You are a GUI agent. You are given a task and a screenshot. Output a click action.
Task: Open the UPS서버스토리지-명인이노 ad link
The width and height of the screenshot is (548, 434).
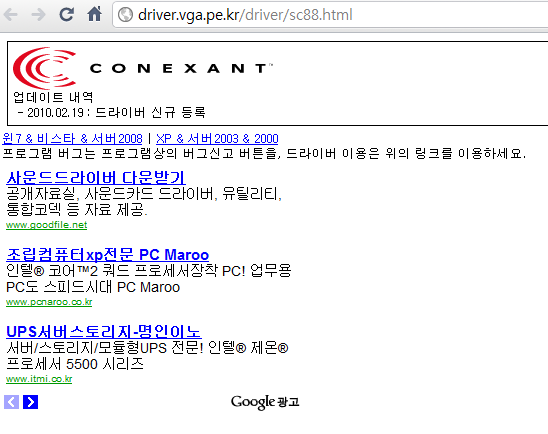click(104, 332)
